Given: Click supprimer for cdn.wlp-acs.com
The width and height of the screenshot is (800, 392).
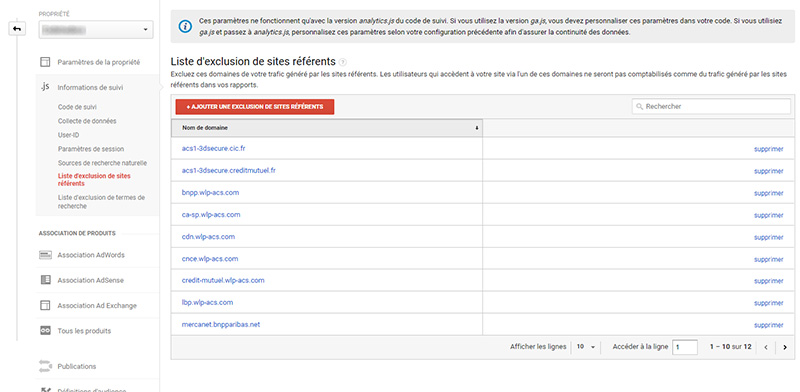Looking at the screenshot, I should (768, 237).
